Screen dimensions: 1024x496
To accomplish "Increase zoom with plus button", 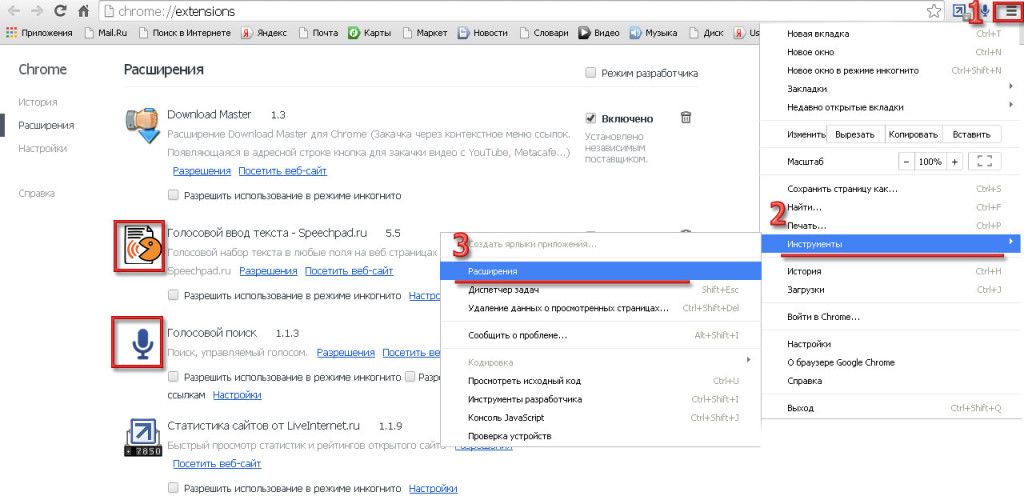I will [955, 161].
